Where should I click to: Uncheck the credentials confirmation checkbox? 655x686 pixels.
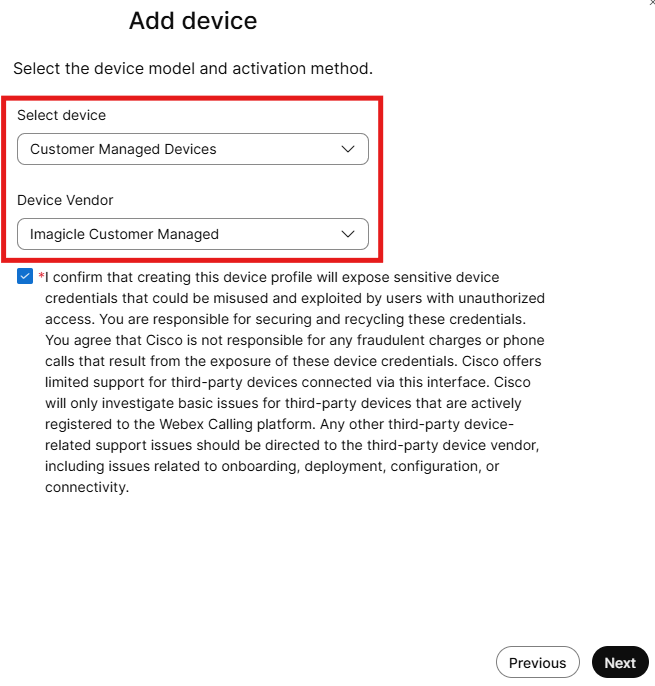25,276
